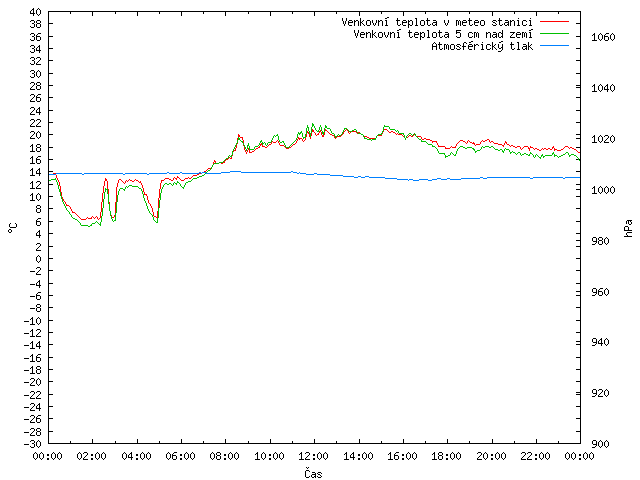
Task: Click the '-20' temperature axis label
Action: pyautogui.click(x=33, y=382)
